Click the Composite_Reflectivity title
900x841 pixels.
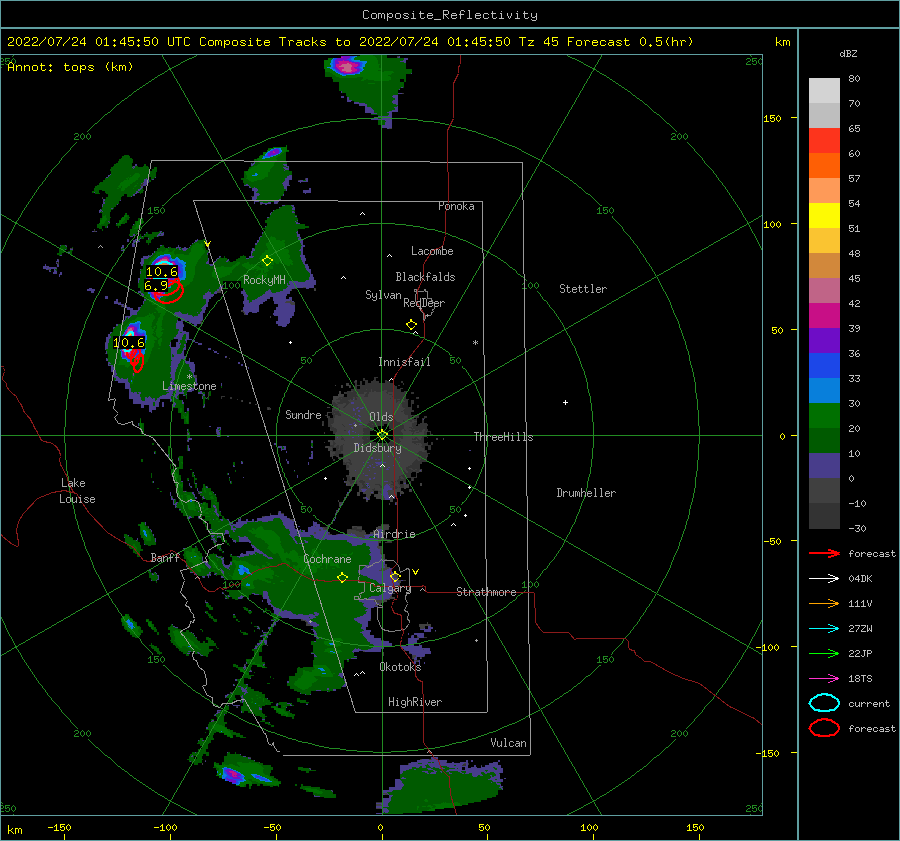450,15
